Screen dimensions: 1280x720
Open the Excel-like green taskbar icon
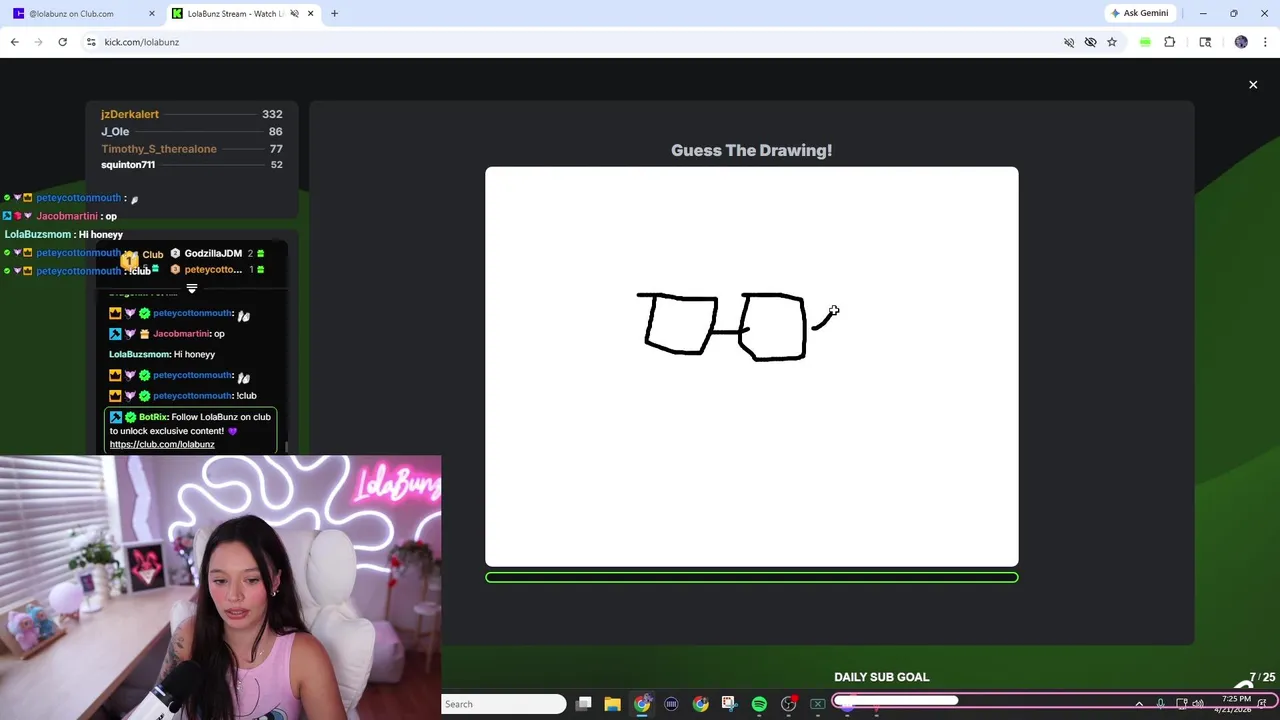click(x=817, y=704)
